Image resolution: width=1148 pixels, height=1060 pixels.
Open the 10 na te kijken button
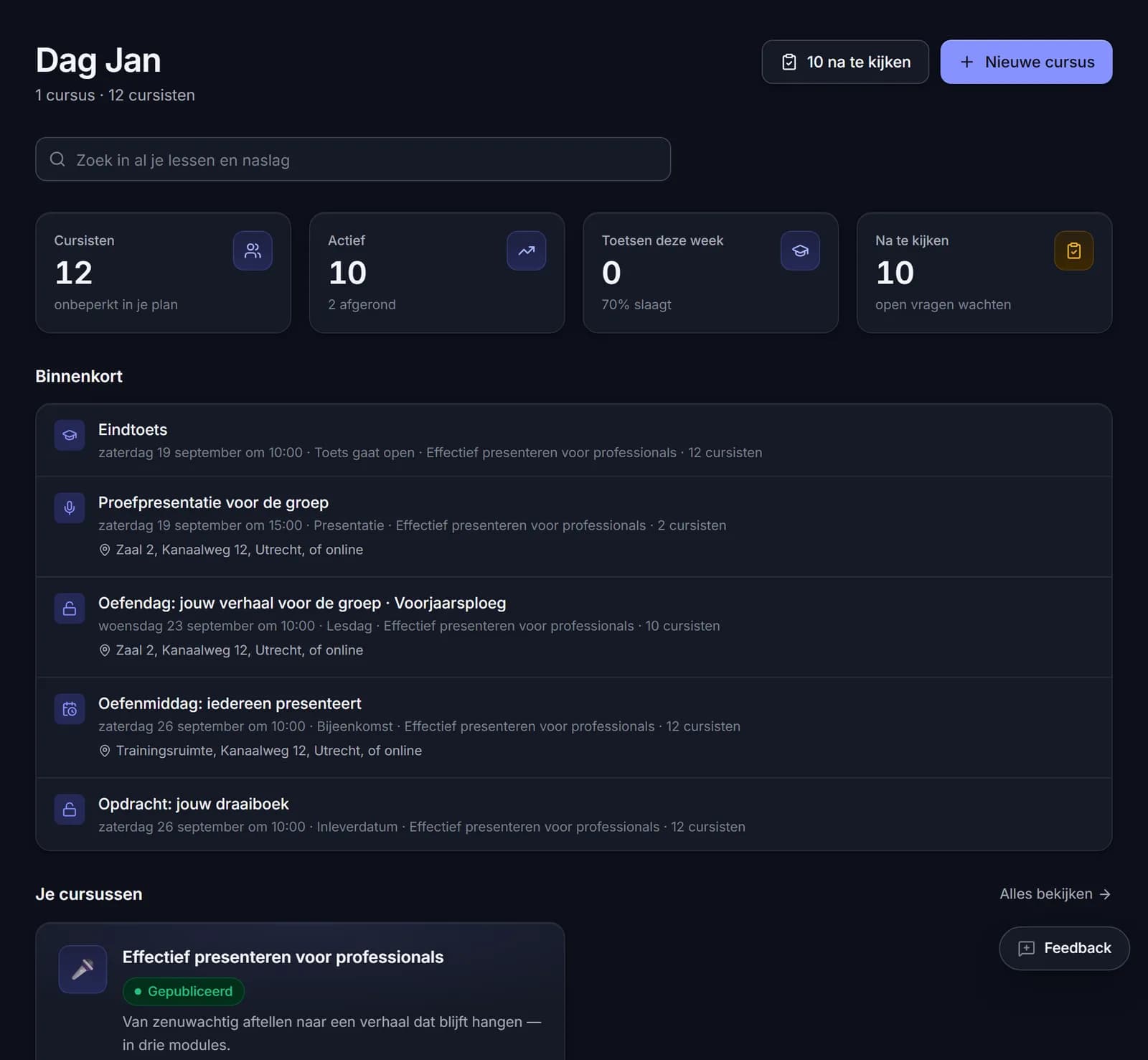click(x=845, y=62)
